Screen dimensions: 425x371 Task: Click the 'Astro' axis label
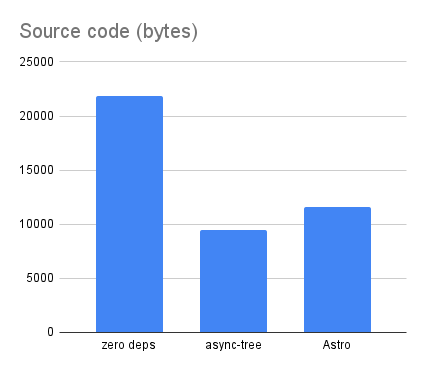pos(337,345)
